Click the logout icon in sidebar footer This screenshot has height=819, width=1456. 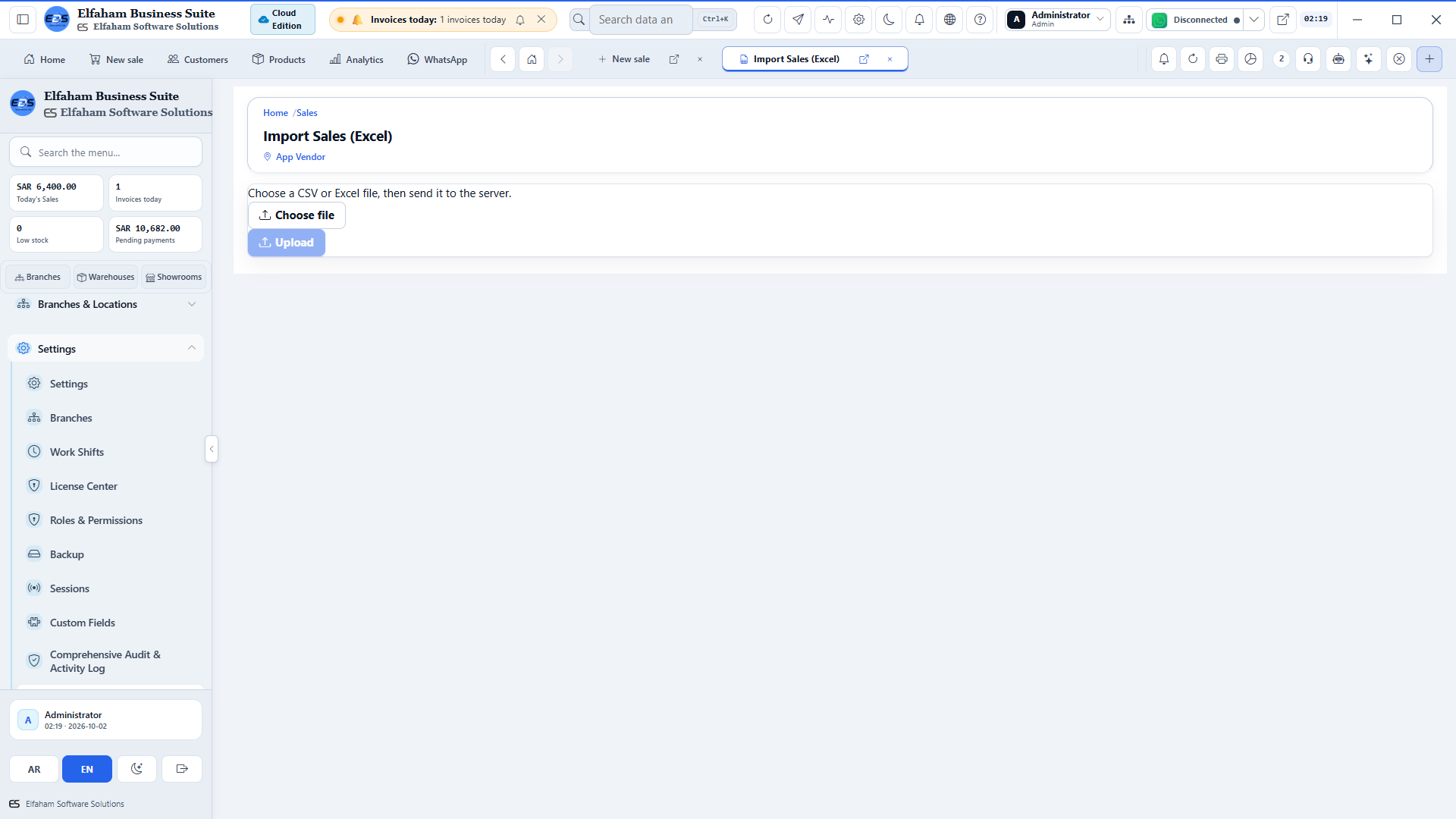(182, 769)
